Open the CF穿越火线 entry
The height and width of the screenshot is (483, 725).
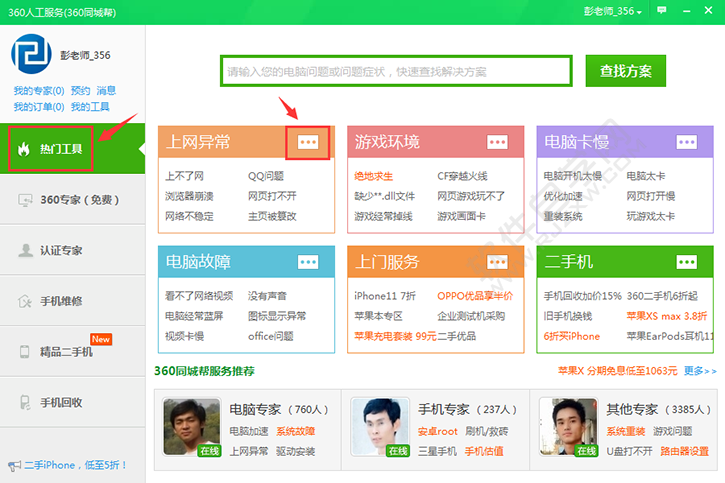462,176
